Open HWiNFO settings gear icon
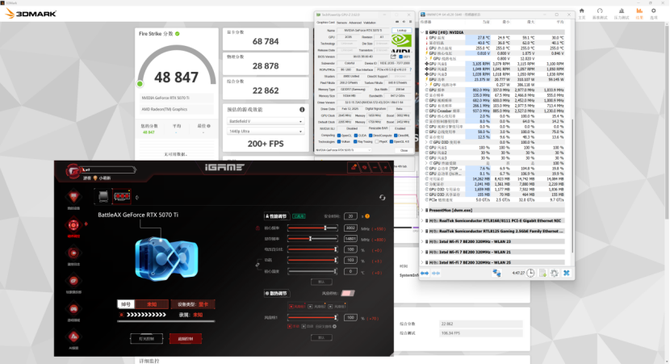 (x=554, y=273)
